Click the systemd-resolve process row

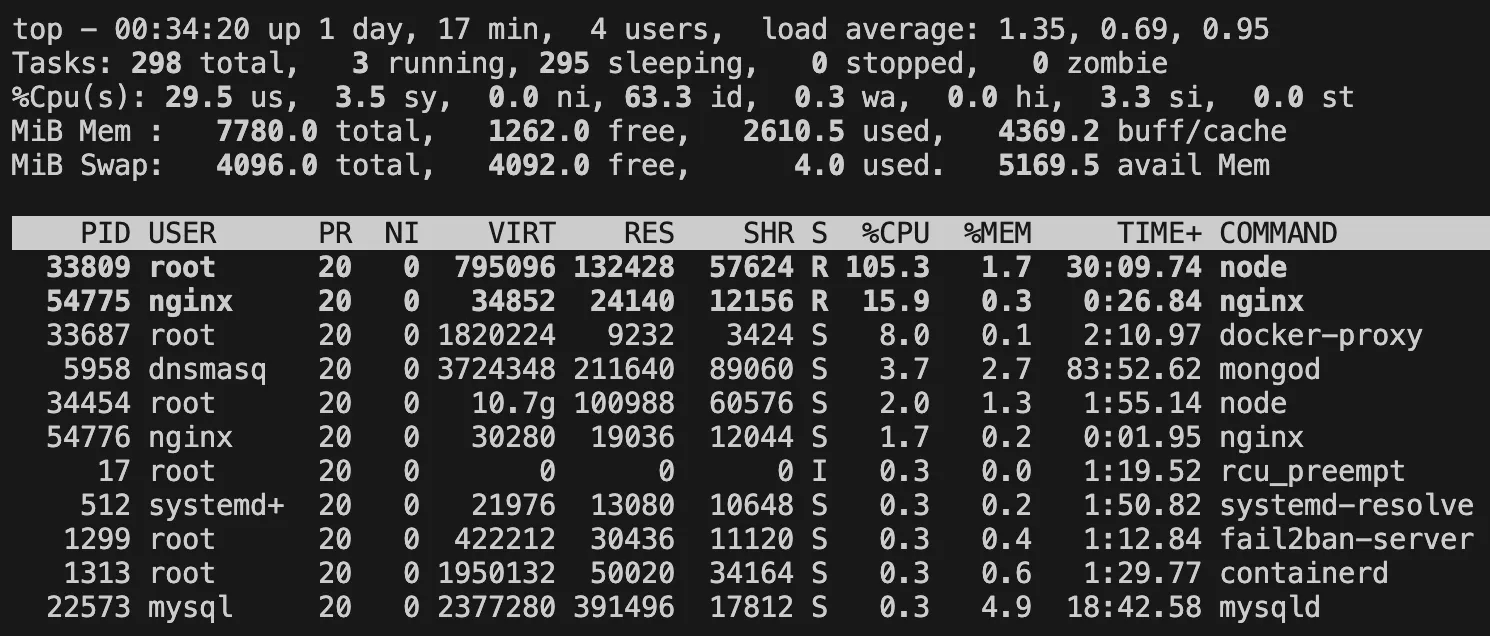(x=745, y=505)
